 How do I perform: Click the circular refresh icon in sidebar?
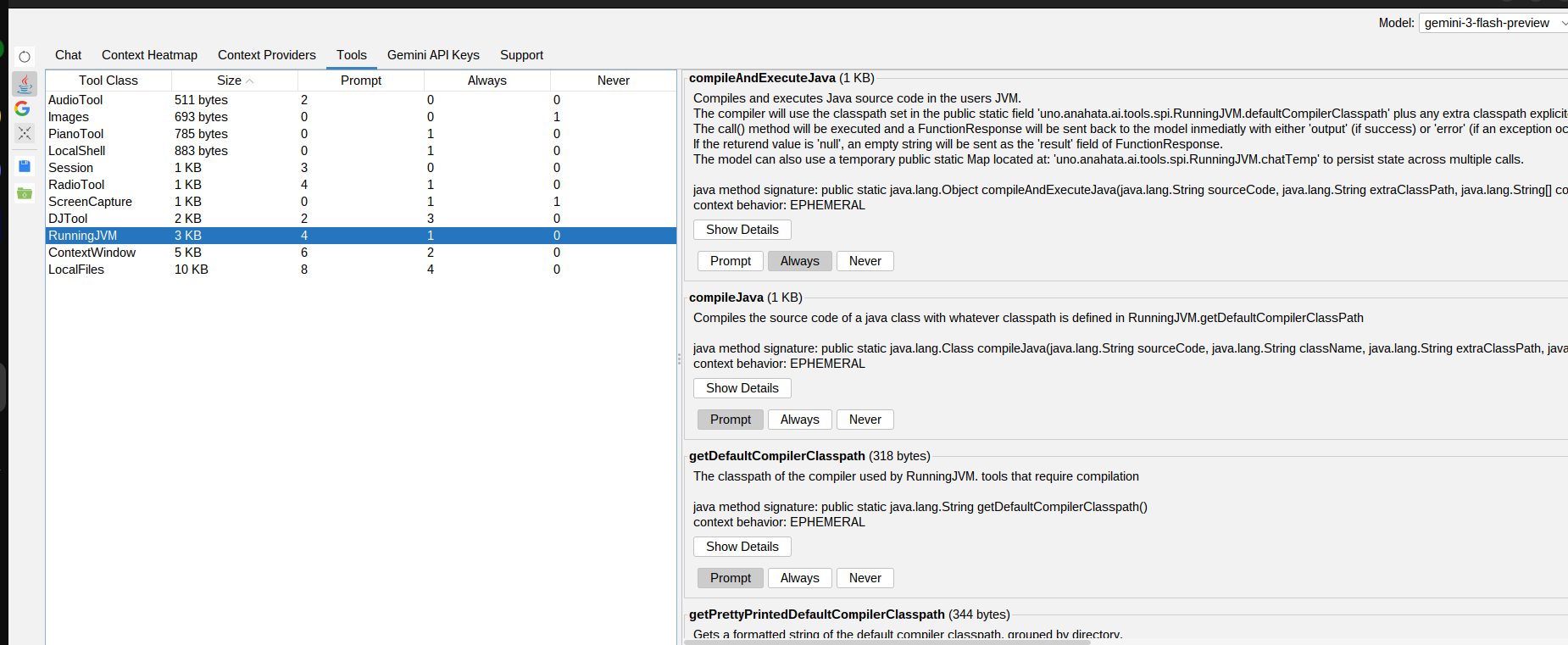click(25, 57)
